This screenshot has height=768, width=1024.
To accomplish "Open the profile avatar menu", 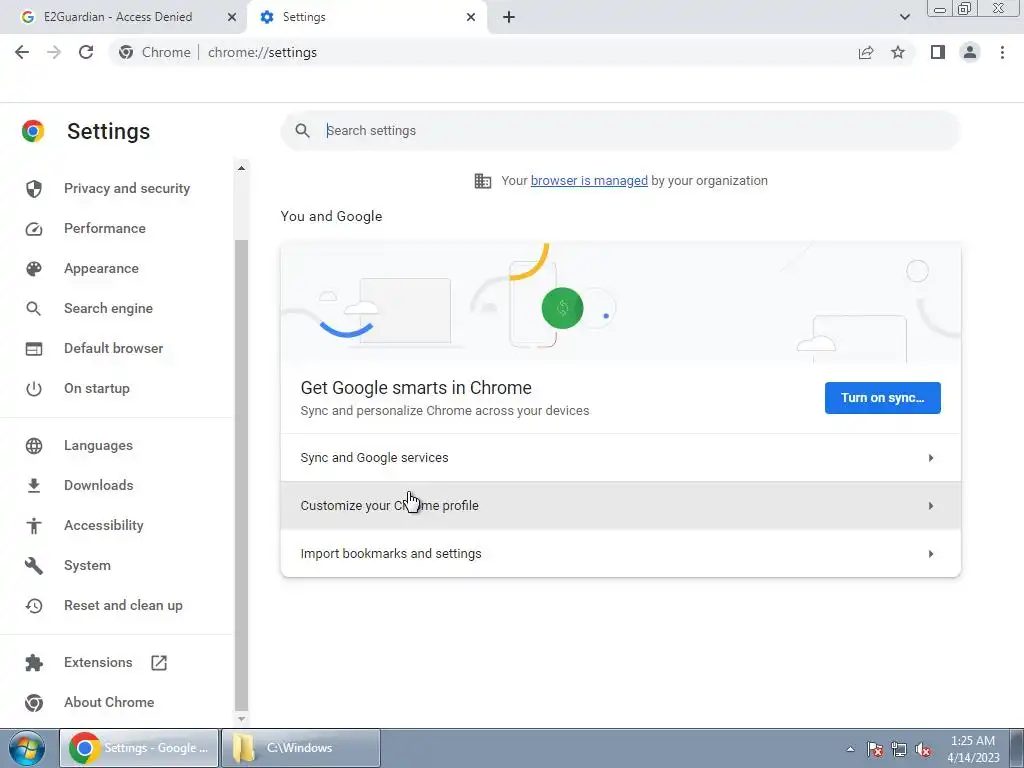I will tap(970, 52).
